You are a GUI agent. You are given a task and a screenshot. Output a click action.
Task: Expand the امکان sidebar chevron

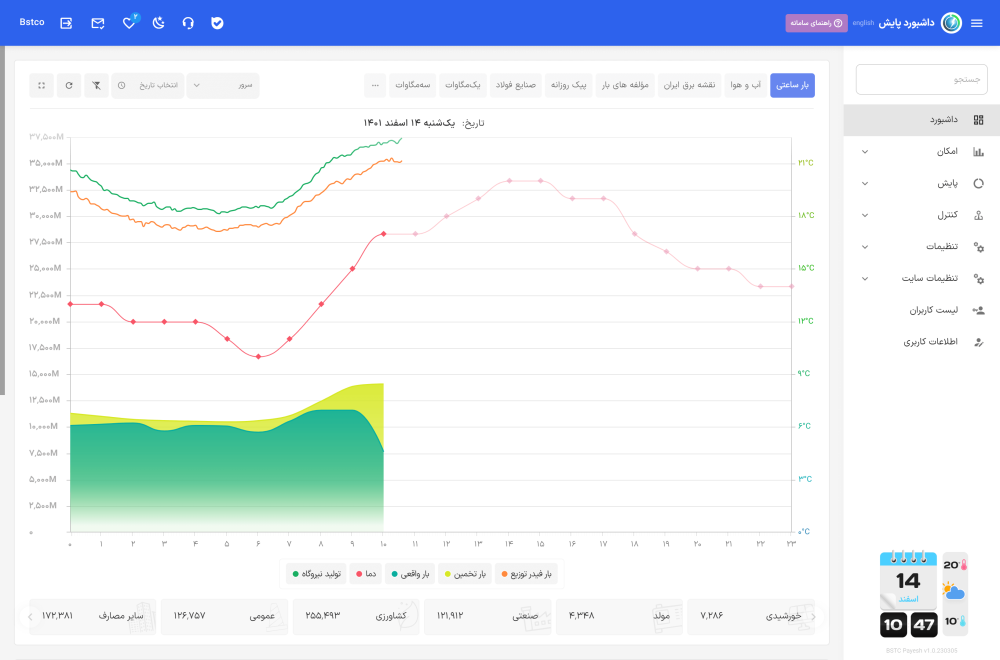point(865,152)
